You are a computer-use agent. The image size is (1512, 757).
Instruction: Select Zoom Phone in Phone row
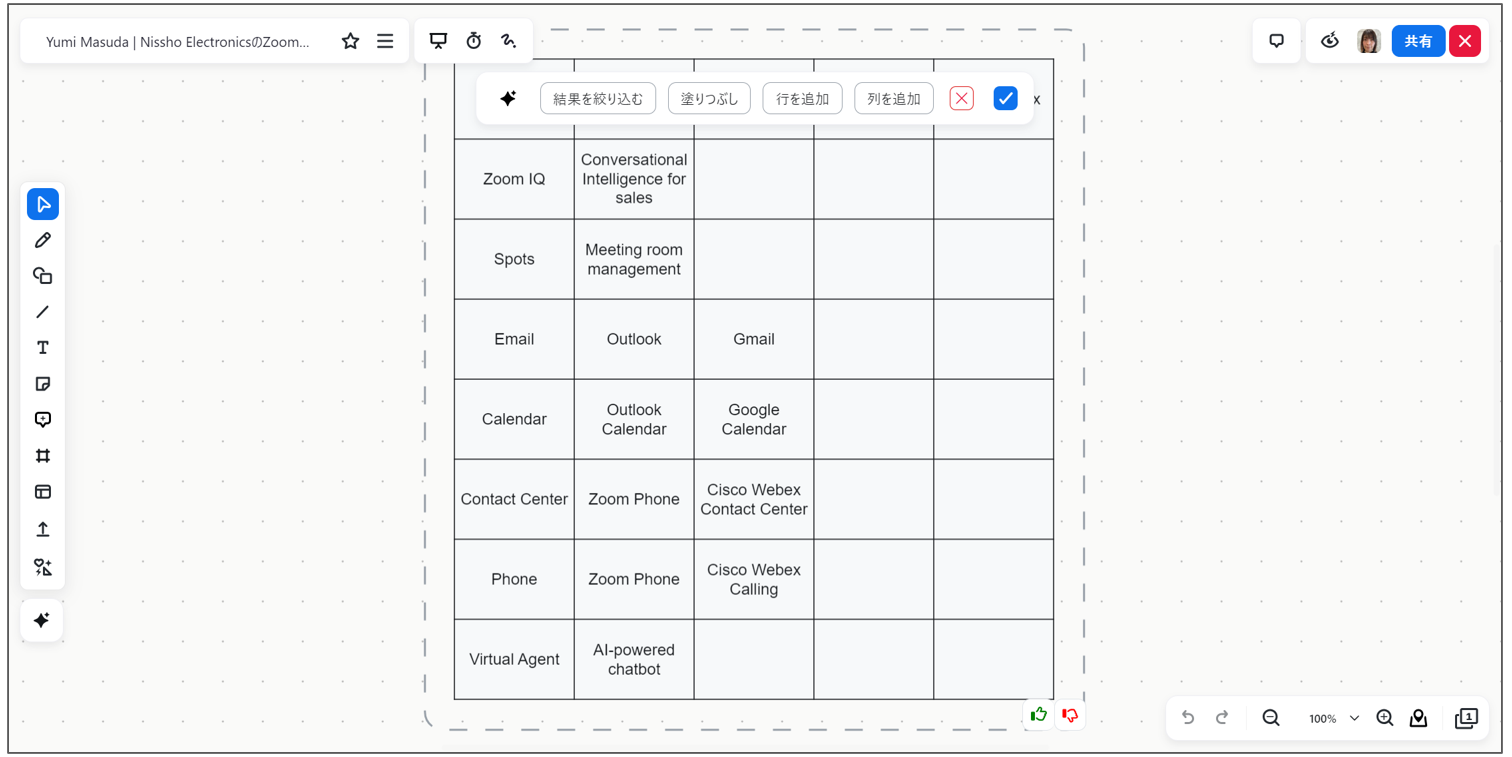coord(634,579)
